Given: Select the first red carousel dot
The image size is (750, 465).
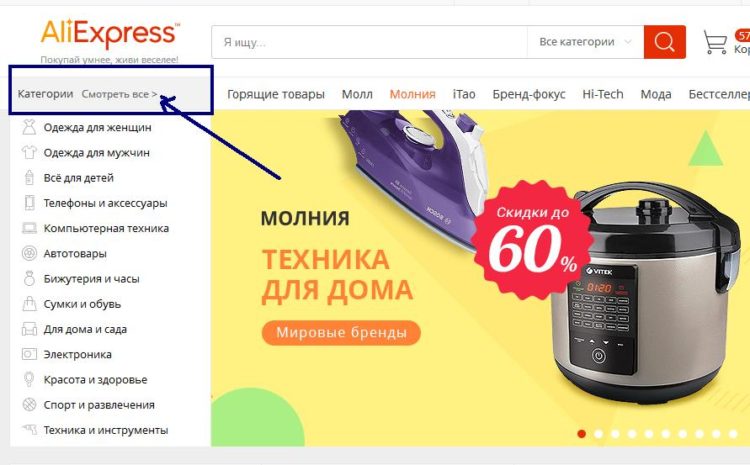Looking at the screenshot, I should 582,433.
